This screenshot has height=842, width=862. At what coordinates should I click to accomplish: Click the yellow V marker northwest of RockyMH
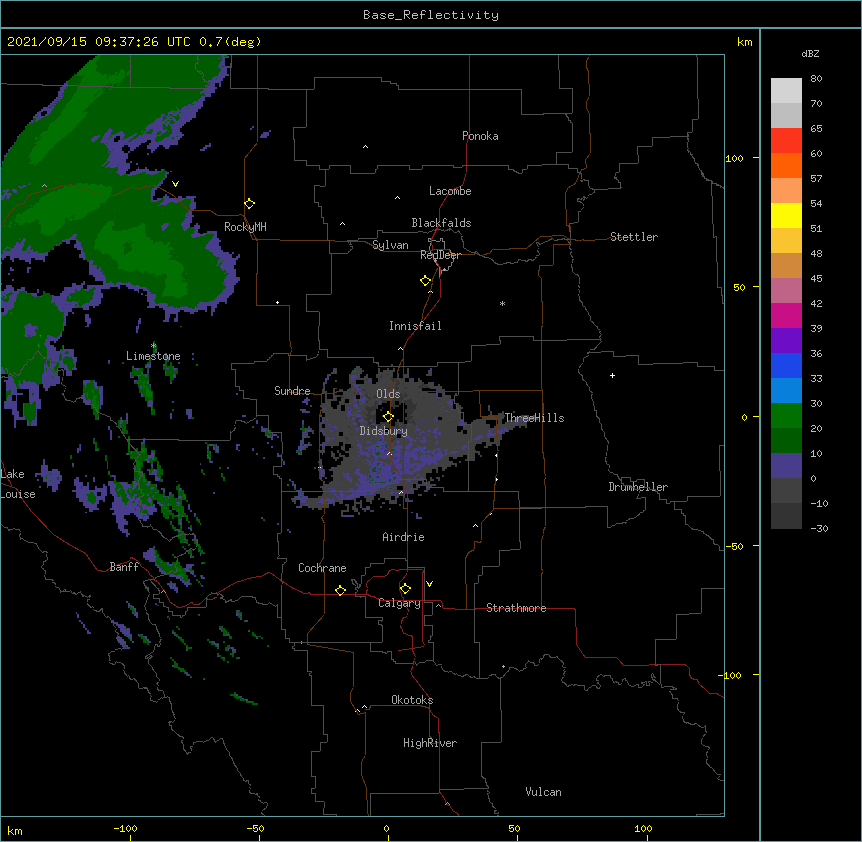[x=175, y=184]
